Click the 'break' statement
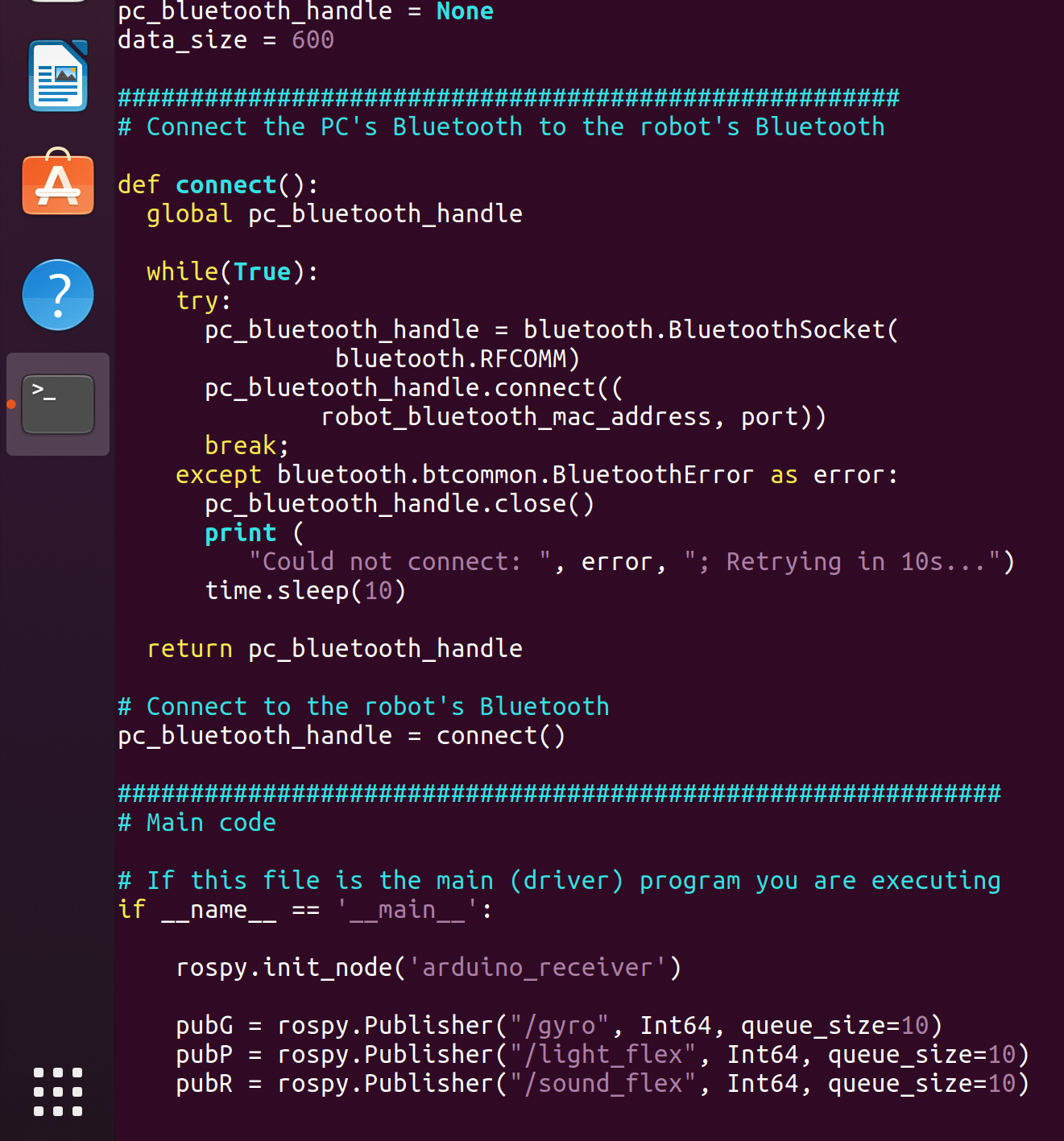This screenshot has width=1064, height=1141. click(240, 446)
